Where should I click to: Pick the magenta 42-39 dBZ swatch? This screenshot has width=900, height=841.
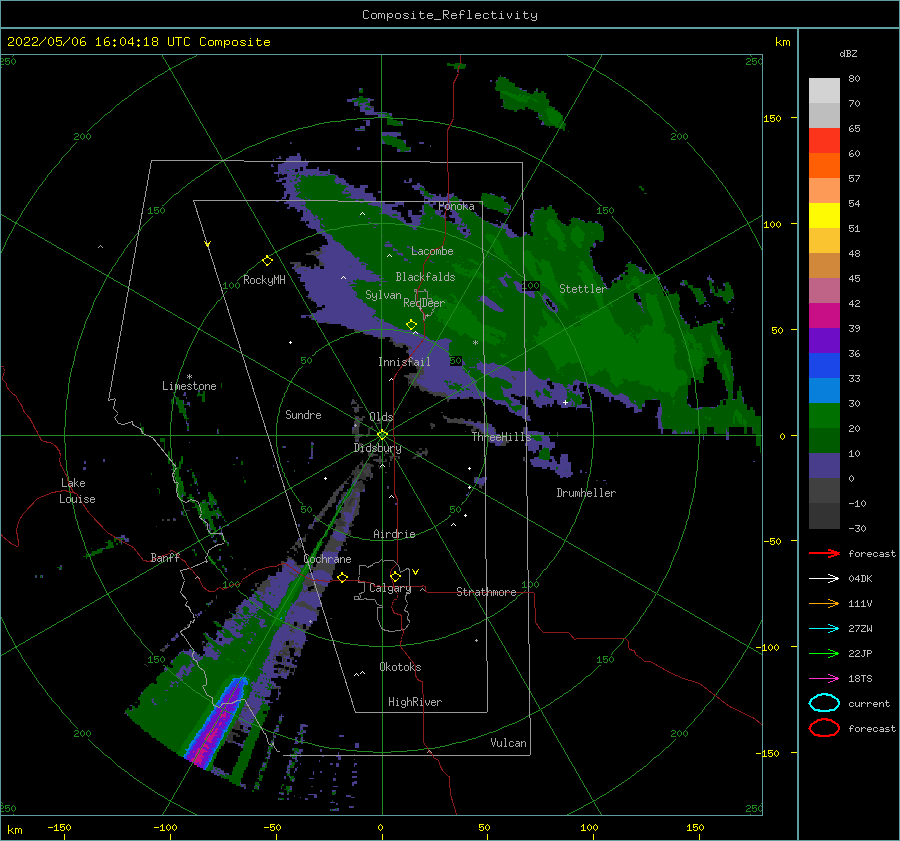click(x=824, y=316)
